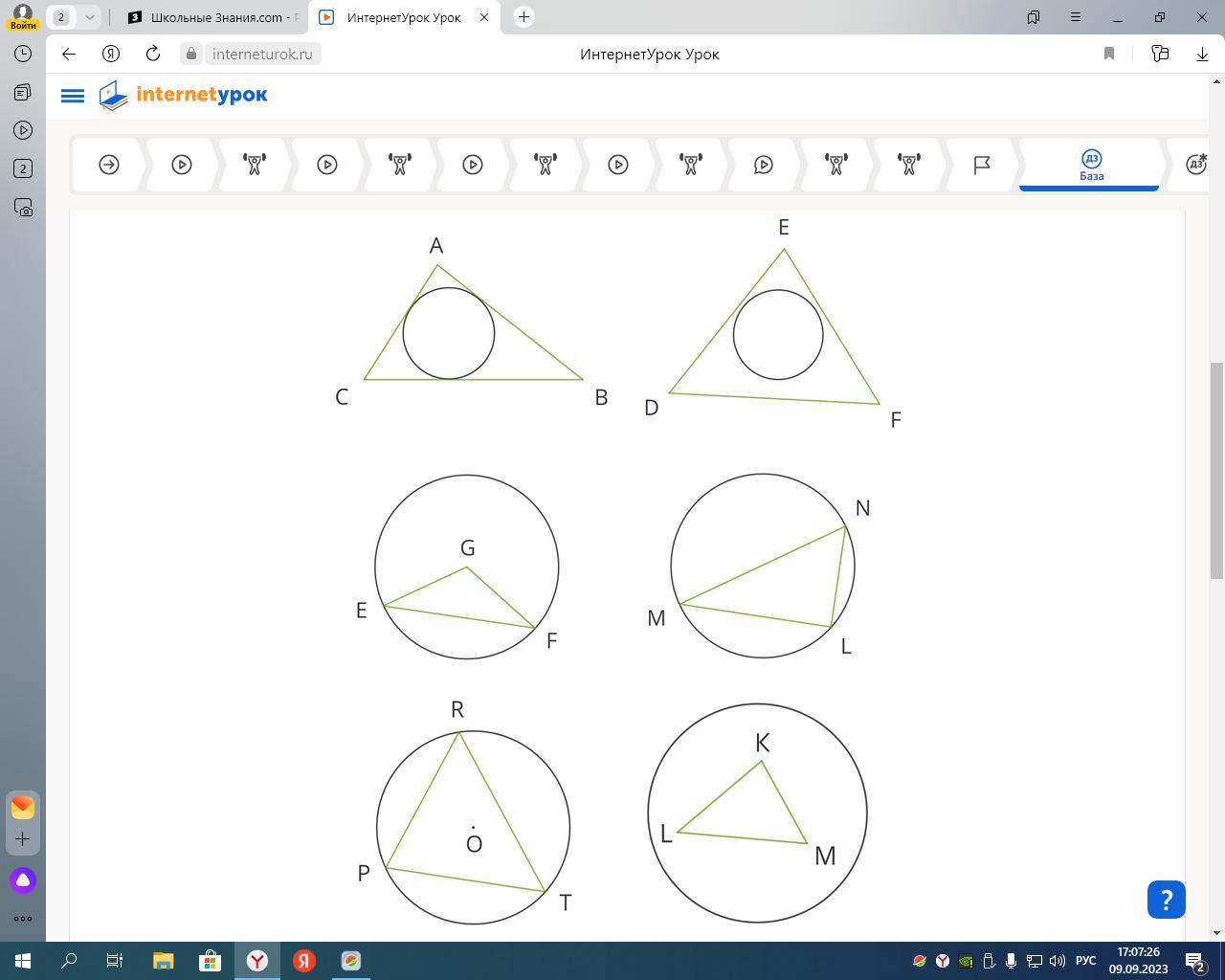The height and width of the screenshot is (980, 1225).
Task: Select the ДЗ База tab
Action: (1091, 165)
